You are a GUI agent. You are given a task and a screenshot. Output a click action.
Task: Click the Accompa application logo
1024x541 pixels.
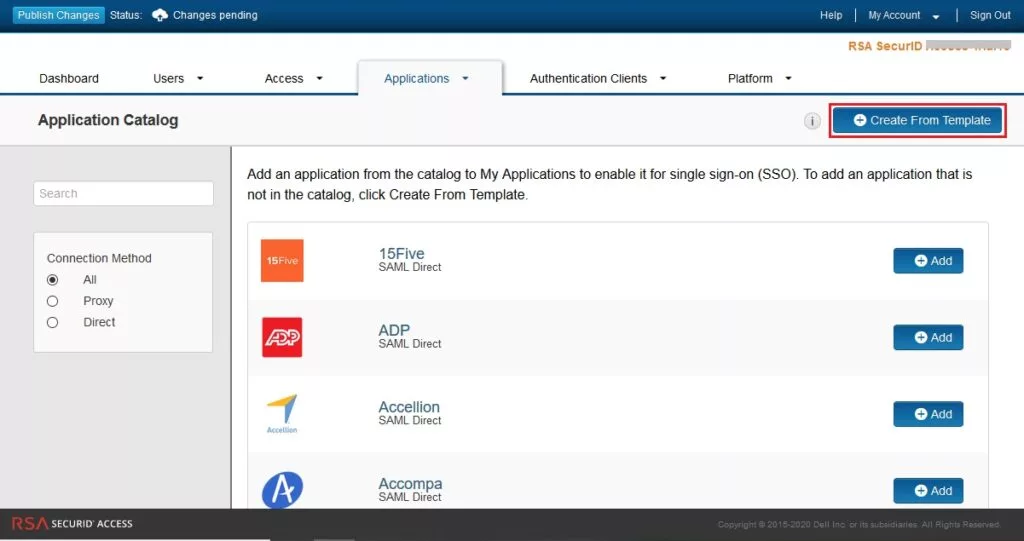point(283,489)
